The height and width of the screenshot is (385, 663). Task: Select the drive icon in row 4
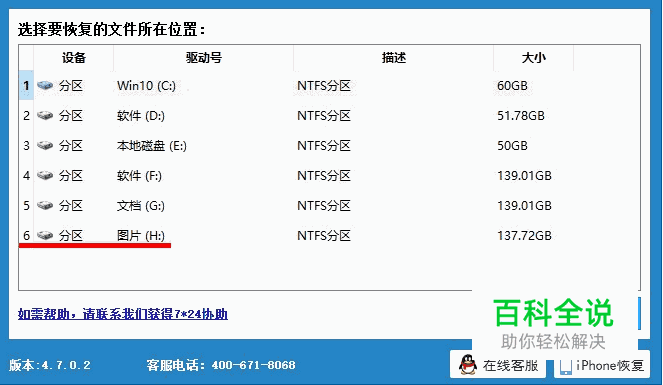pos(45,176)
